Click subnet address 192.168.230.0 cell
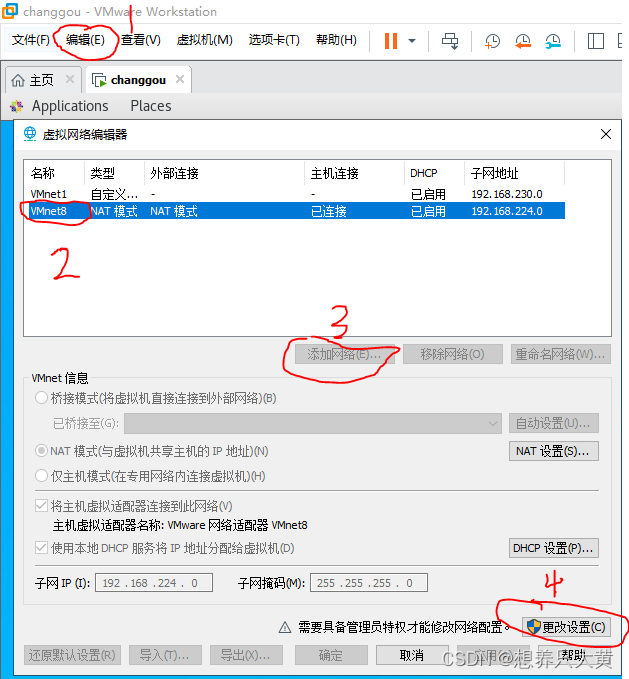 507,194
